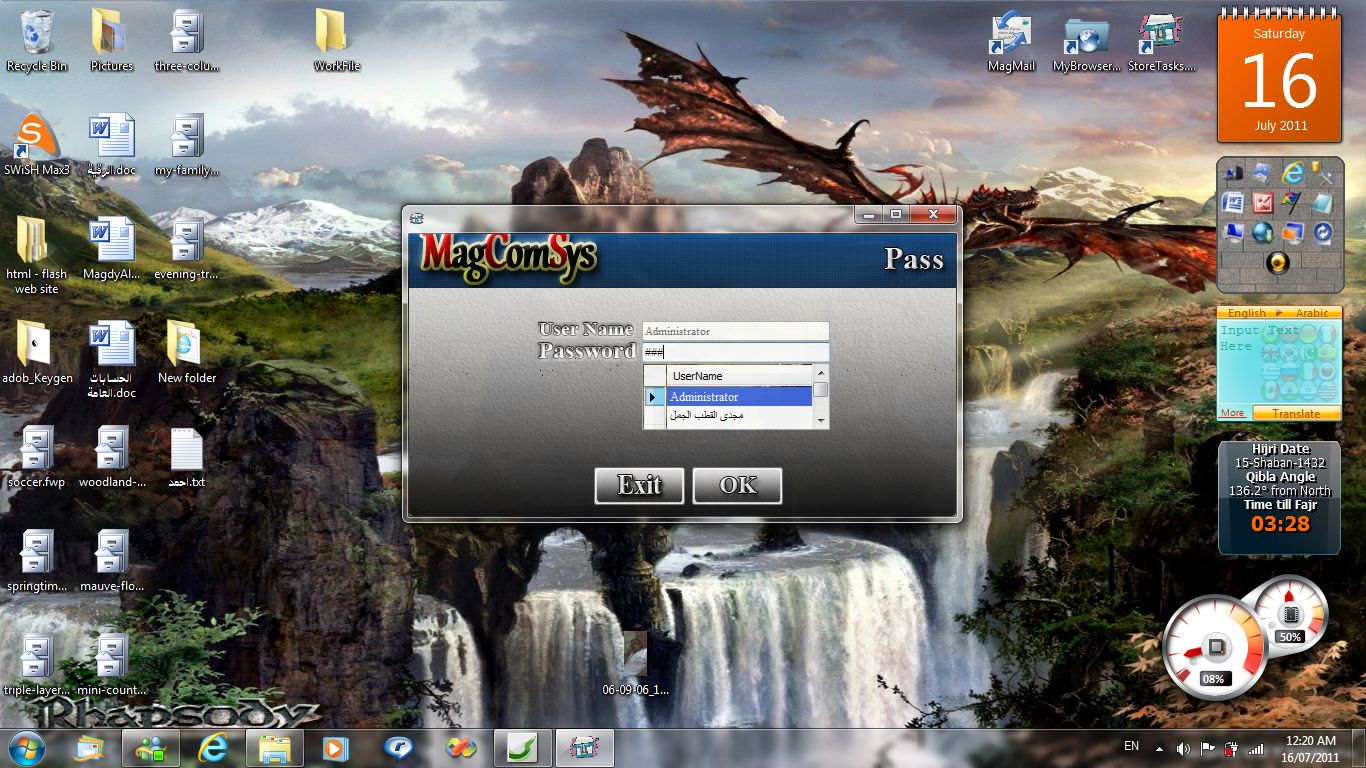Click the taskbar clock showing 12:20 AM
The height and width of the screenshot is (768, 1366).
pyautogui.click(x=1311, y=748)
